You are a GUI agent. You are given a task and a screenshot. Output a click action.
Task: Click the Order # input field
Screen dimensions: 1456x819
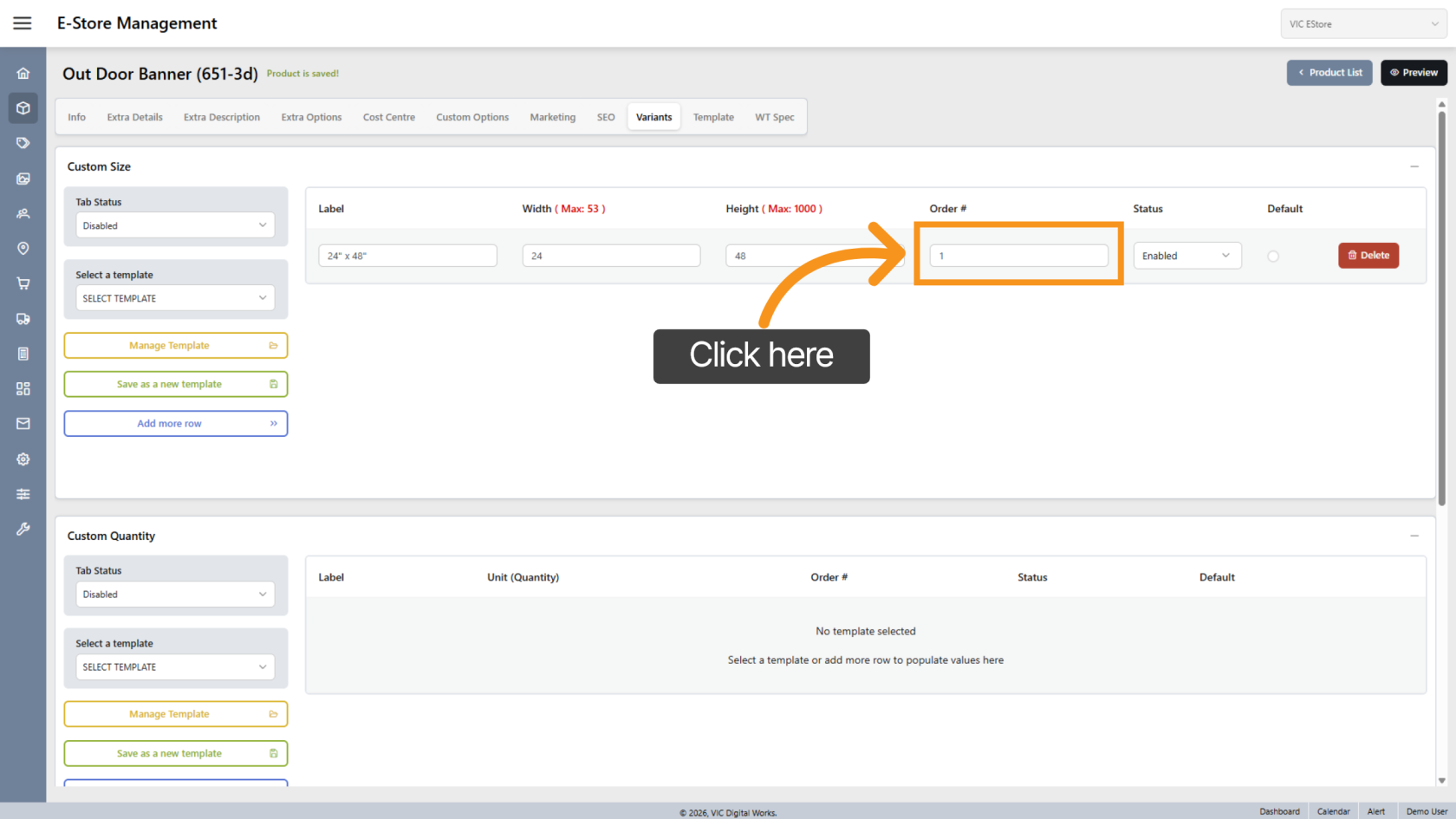point(1018,256)
